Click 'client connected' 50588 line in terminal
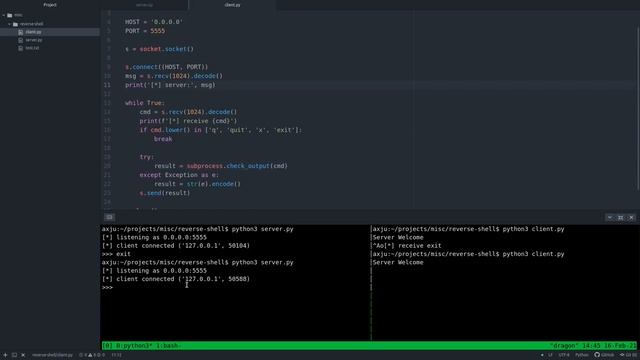The height and width of the screenshot is (360, 640). coord(176,279)
